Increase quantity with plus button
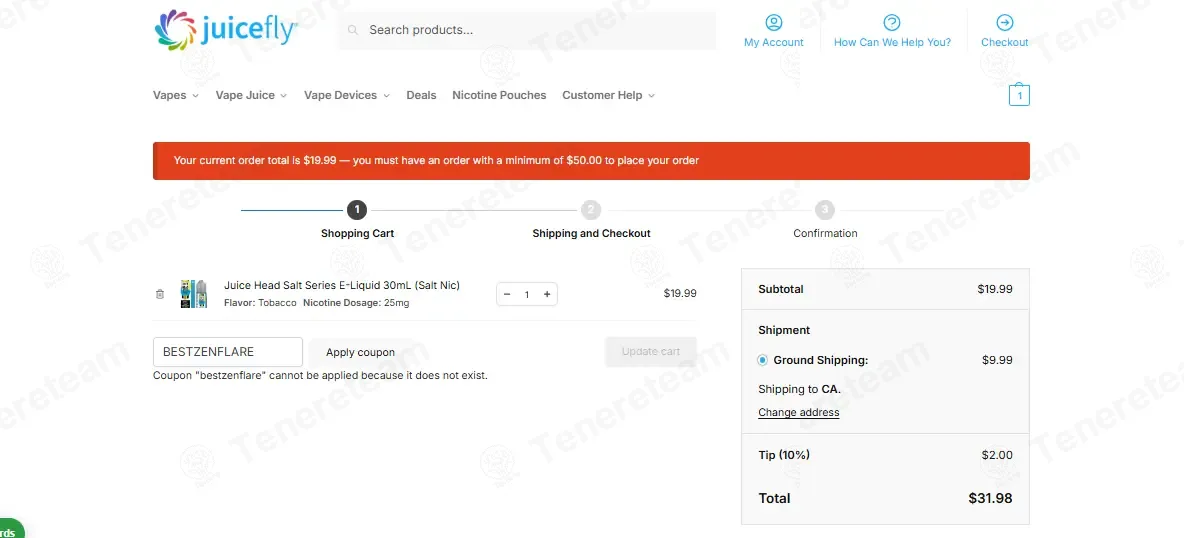 (x=547, y=294)
